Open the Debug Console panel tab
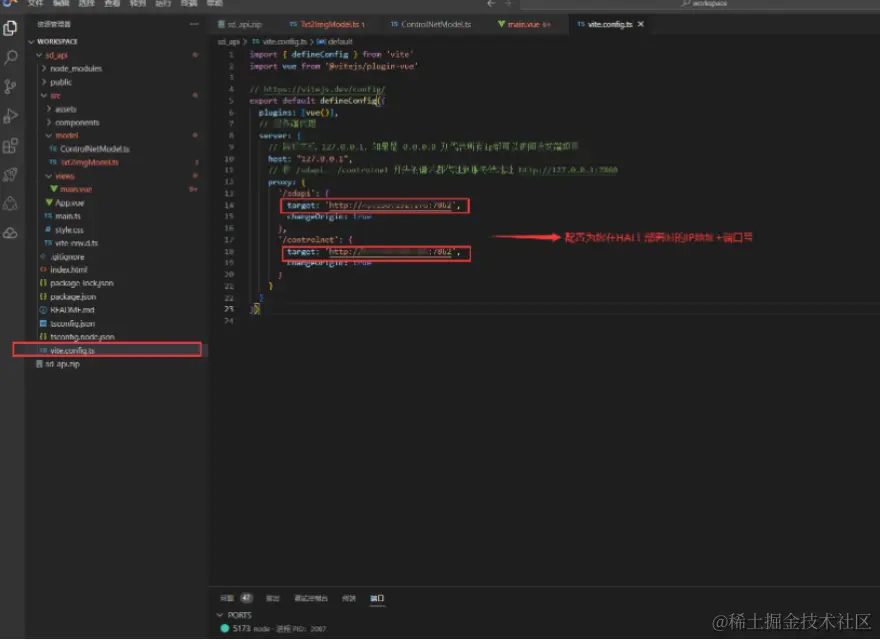Image resolution: width=880 pixels, height=640 pixels. 311,598
